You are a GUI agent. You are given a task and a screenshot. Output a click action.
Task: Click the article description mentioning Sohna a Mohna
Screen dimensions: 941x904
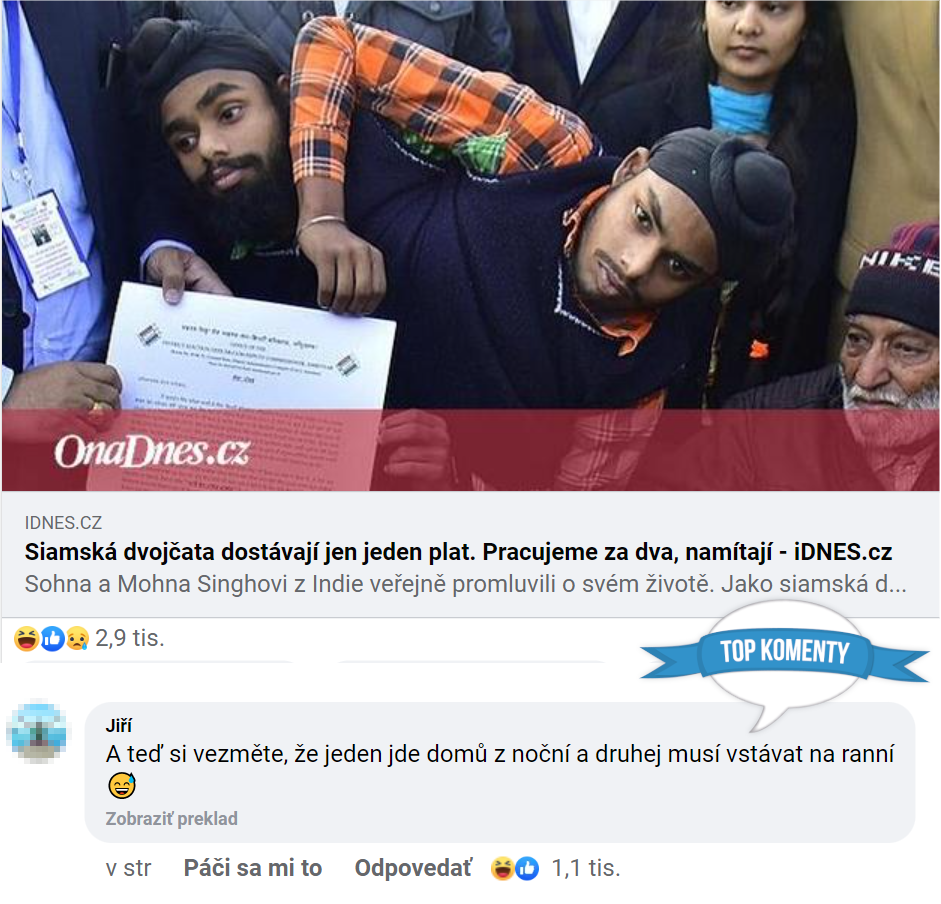coord(466,584)
